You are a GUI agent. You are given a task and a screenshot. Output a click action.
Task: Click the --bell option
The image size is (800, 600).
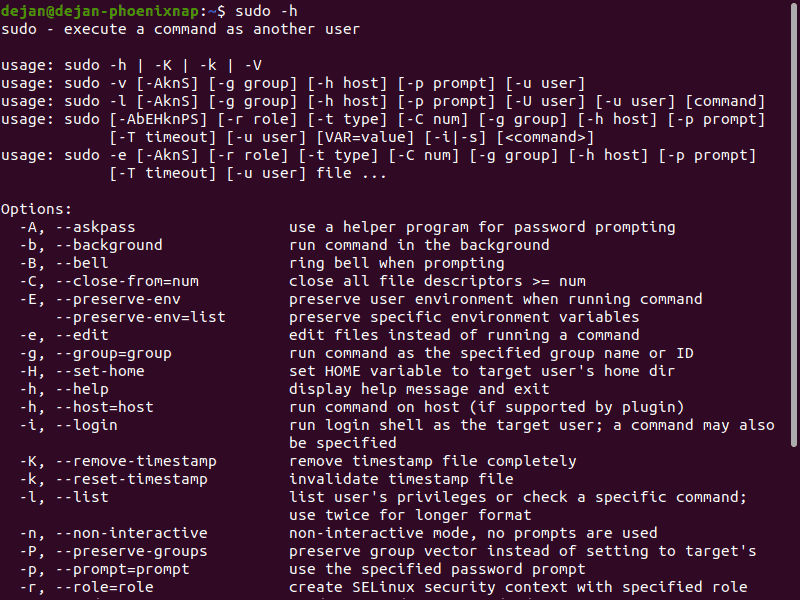[x=86, y=263]
